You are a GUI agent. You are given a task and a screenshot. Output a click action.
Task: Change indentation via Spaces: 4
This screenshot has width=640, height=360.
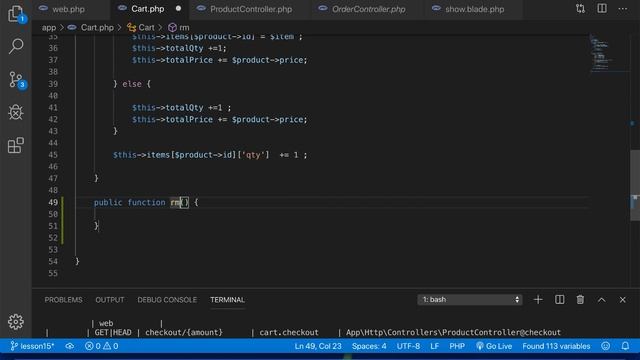369,346
